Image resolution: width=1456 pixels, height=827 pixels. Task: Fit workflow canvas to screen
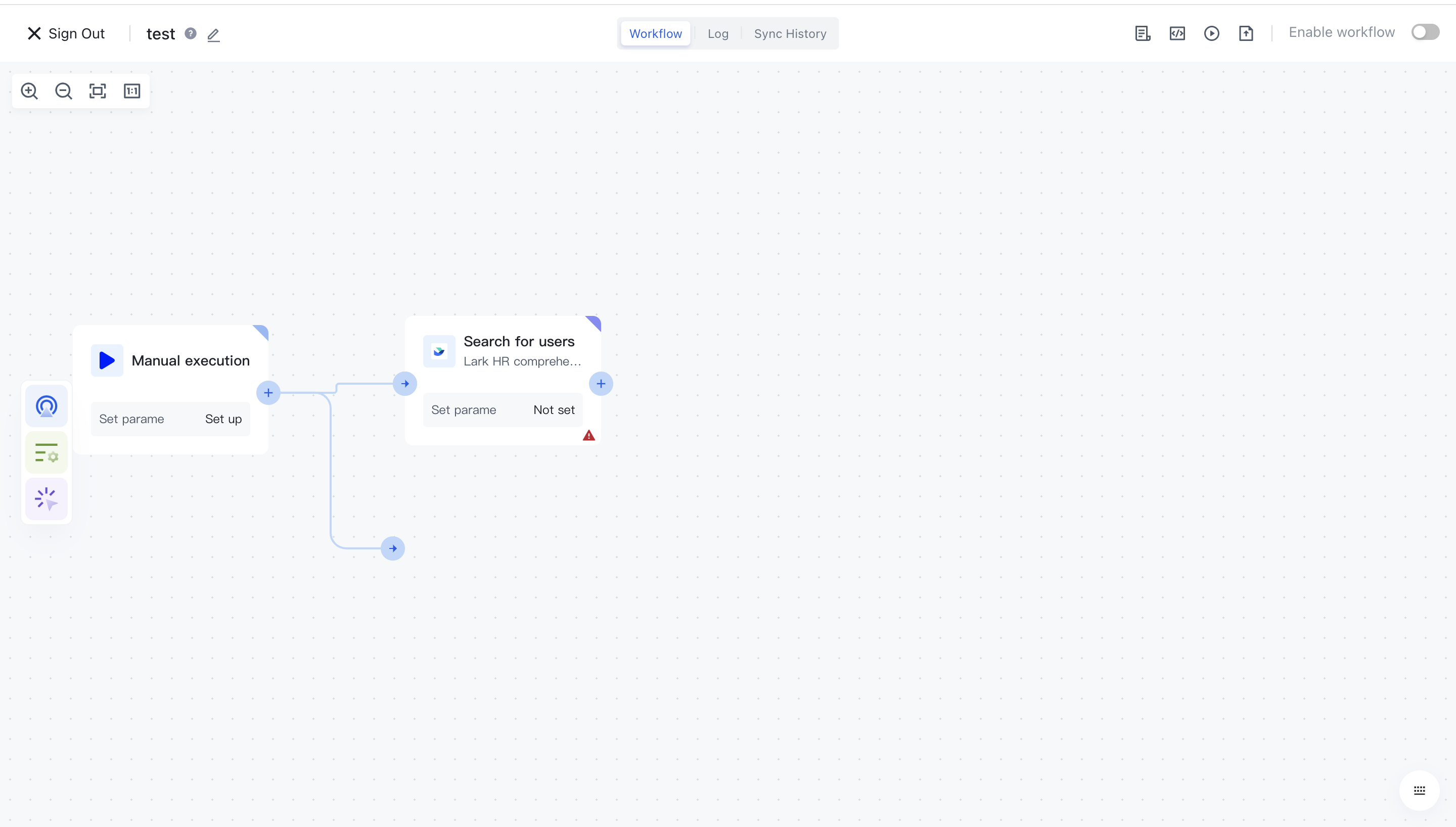pyautogui.click(x=98, y=91)
